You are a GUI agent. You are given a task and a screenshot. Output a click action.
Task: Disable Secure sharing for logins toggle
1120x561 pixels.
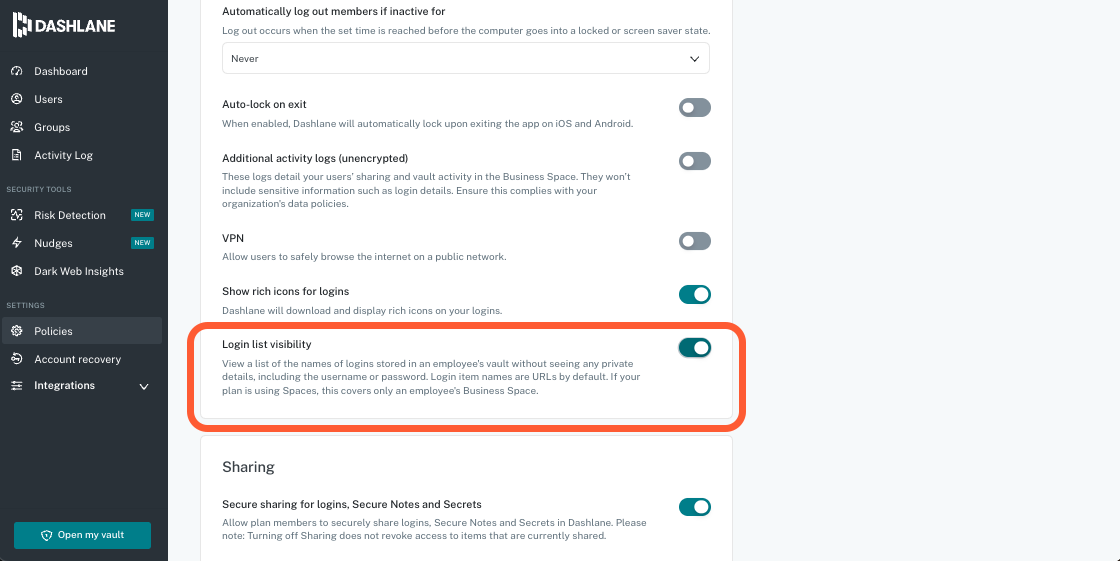click(x=694, y=507)
